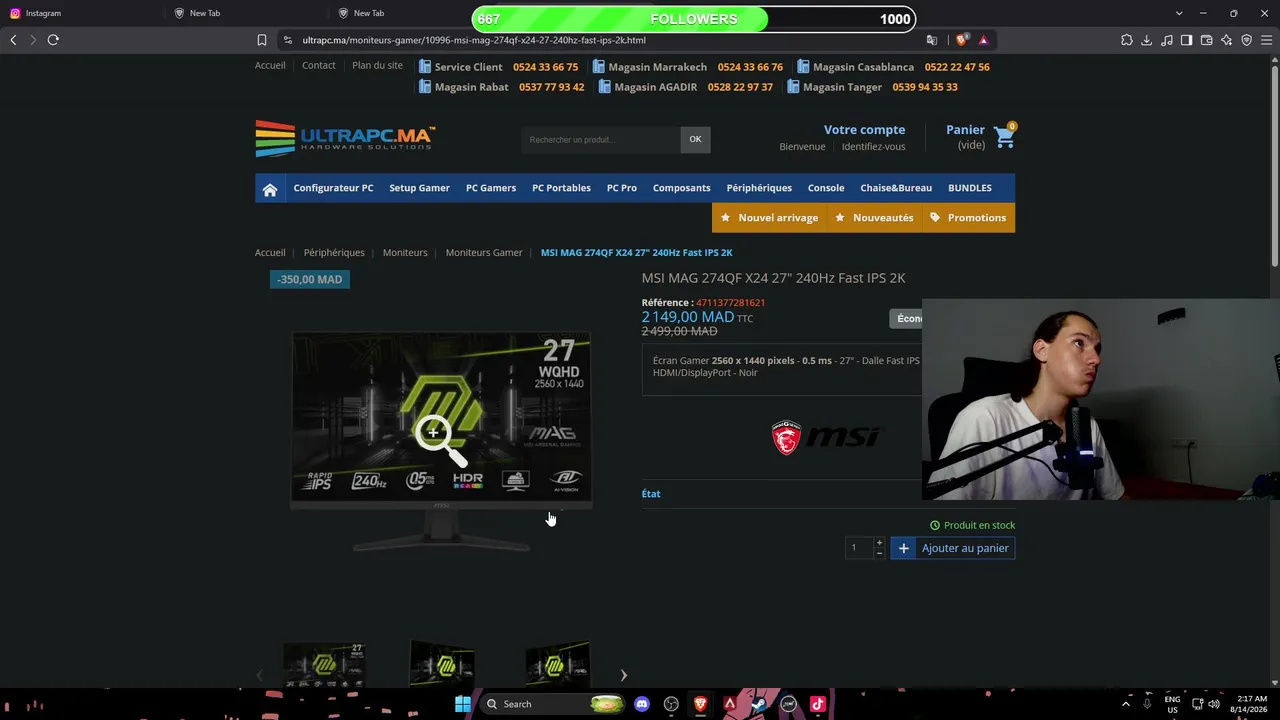This screenshot has width=1280, height=720.
Task: Open the PC Gamers menu
Action: (x=491, y=188)
